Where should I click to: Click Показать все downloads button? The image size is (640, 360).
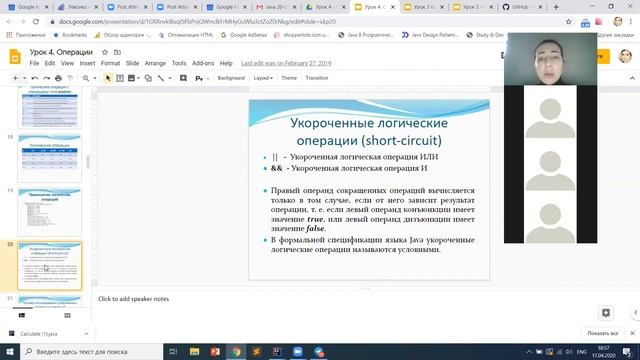(603, 333)
